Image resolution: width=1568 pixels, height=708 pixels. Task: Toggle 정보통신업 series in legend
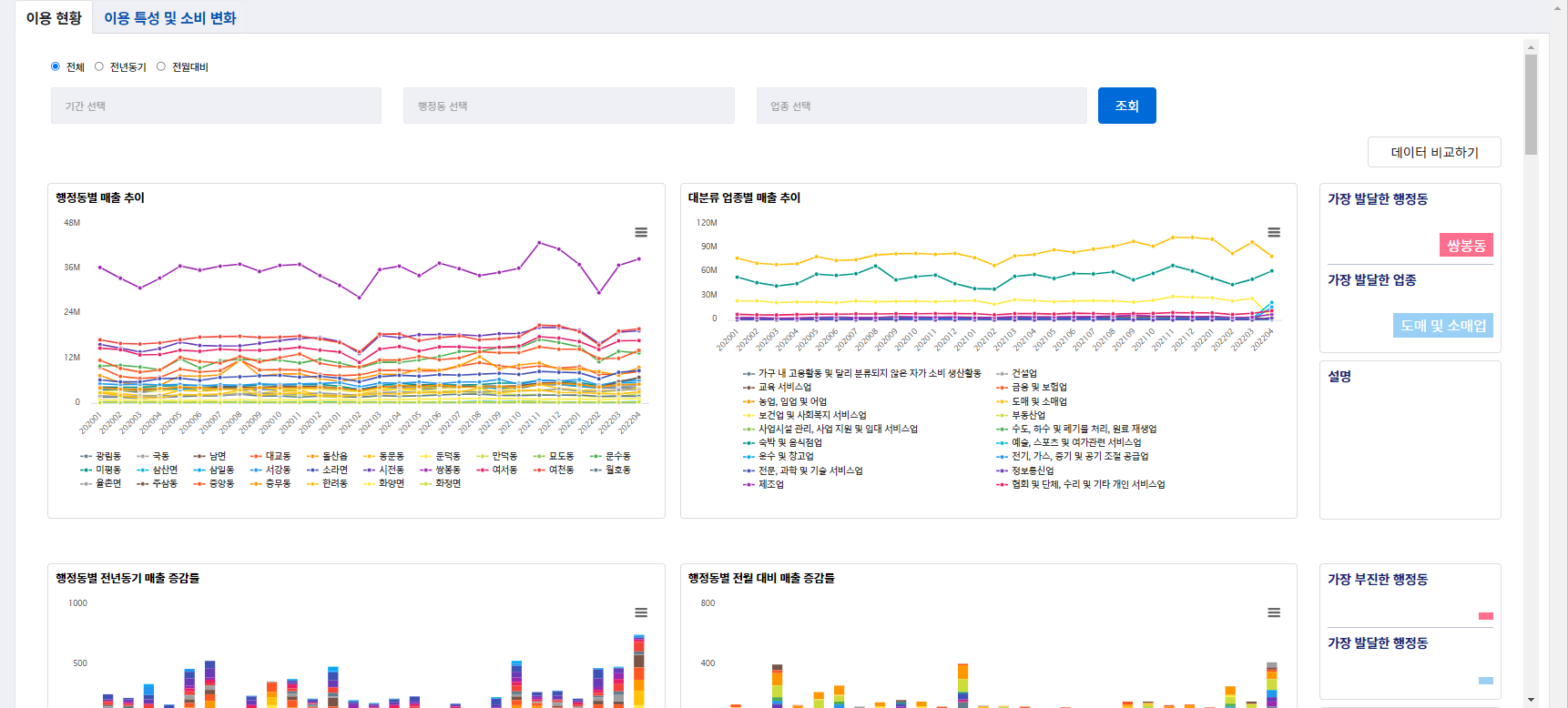pos(1024,470)
